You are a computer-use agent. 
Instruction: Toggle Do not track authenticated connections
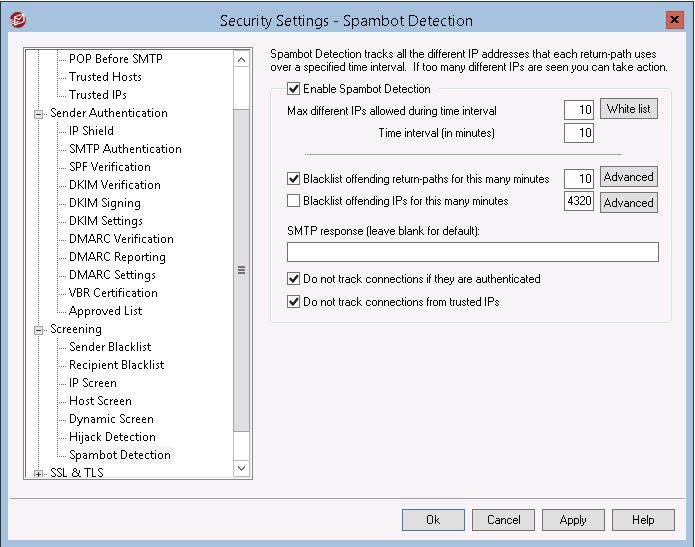(293, 279)
